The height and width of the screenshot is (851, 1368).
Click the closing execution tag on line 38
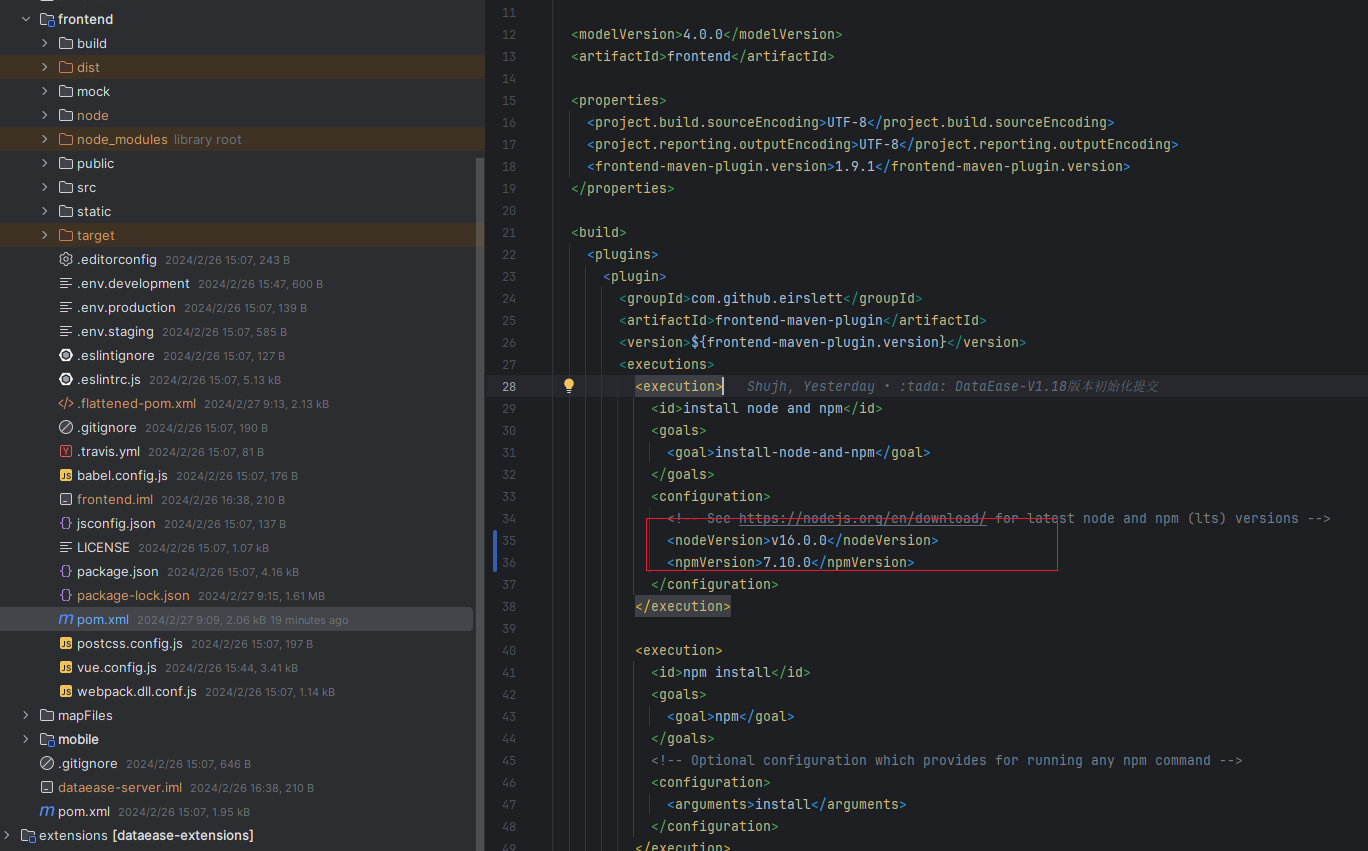(x=683, y=606)
